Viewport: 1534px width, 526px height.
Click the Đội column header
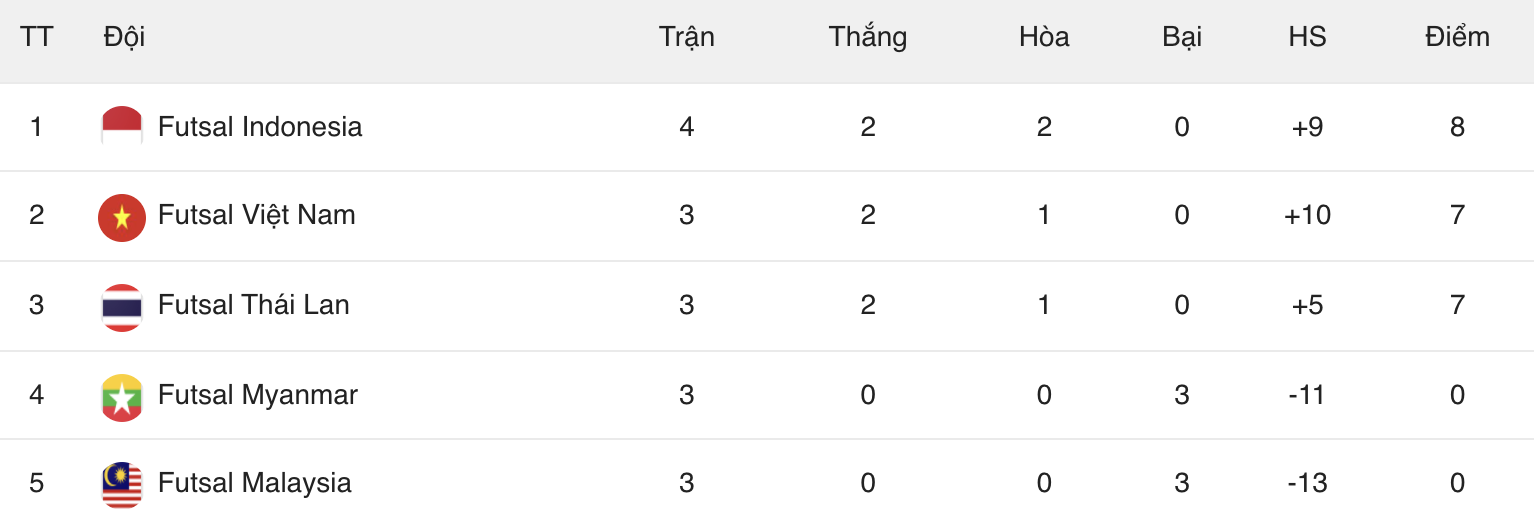pyautogui.click(x=124, y=37)
